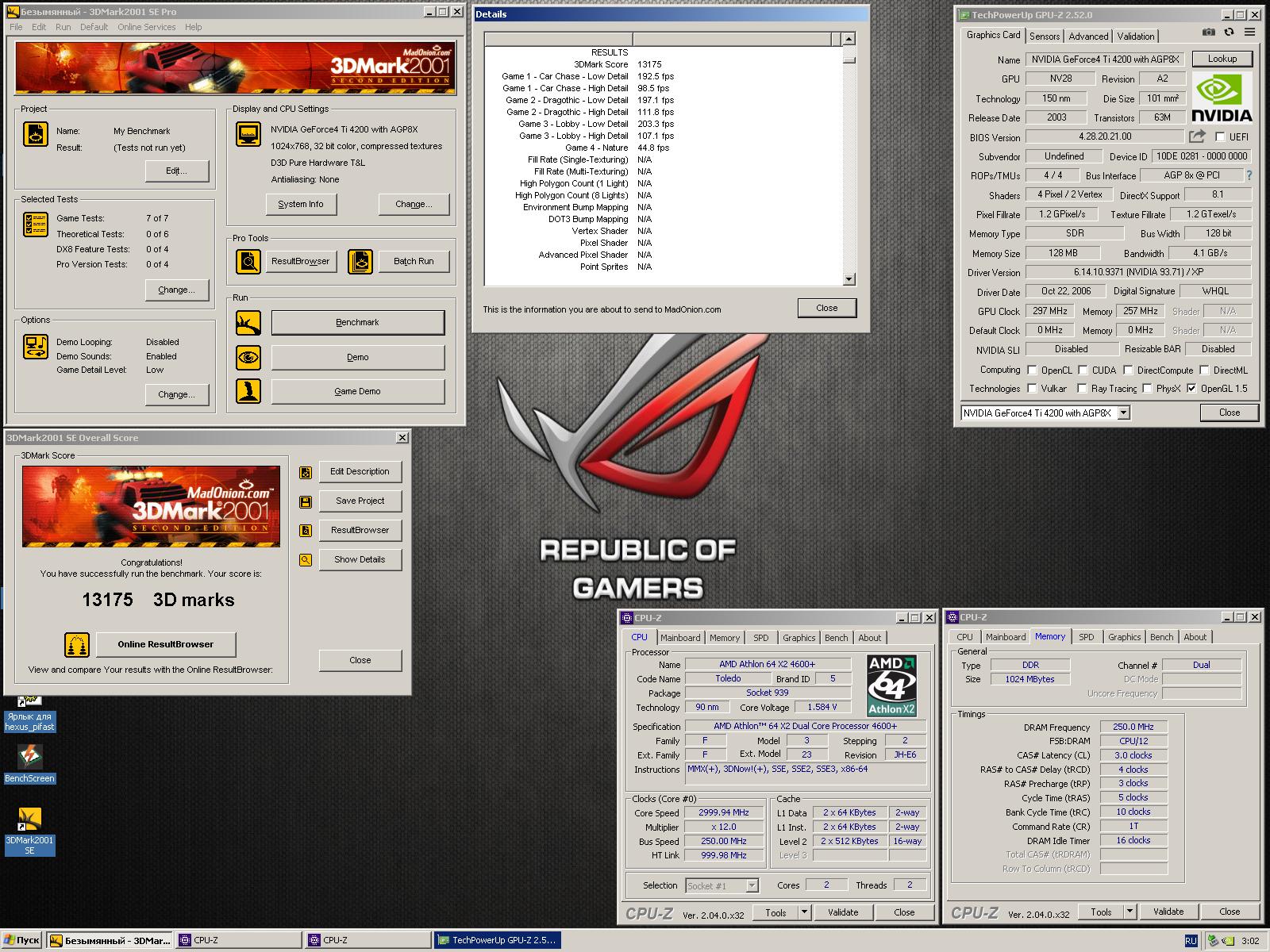Toggle the DirectCompute checkbox

(x=1128, y=370)
